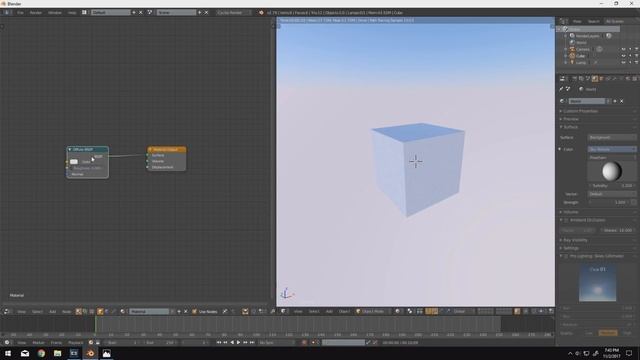
Task: Select the Medium quality button
Action: (x=608, y=333)
